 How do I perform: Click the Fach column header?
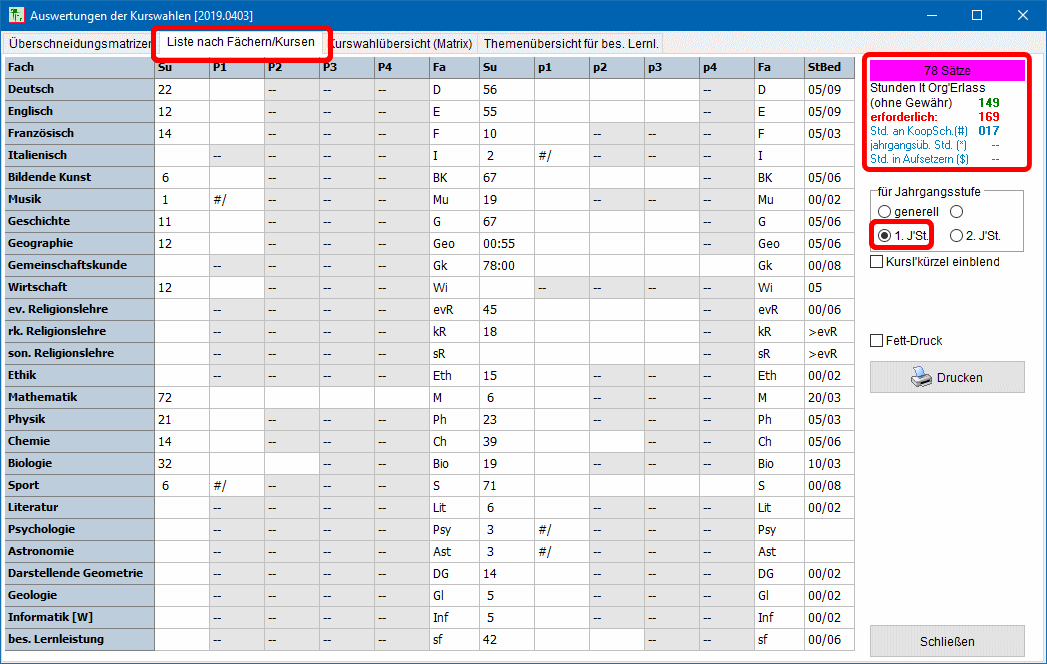79,67
